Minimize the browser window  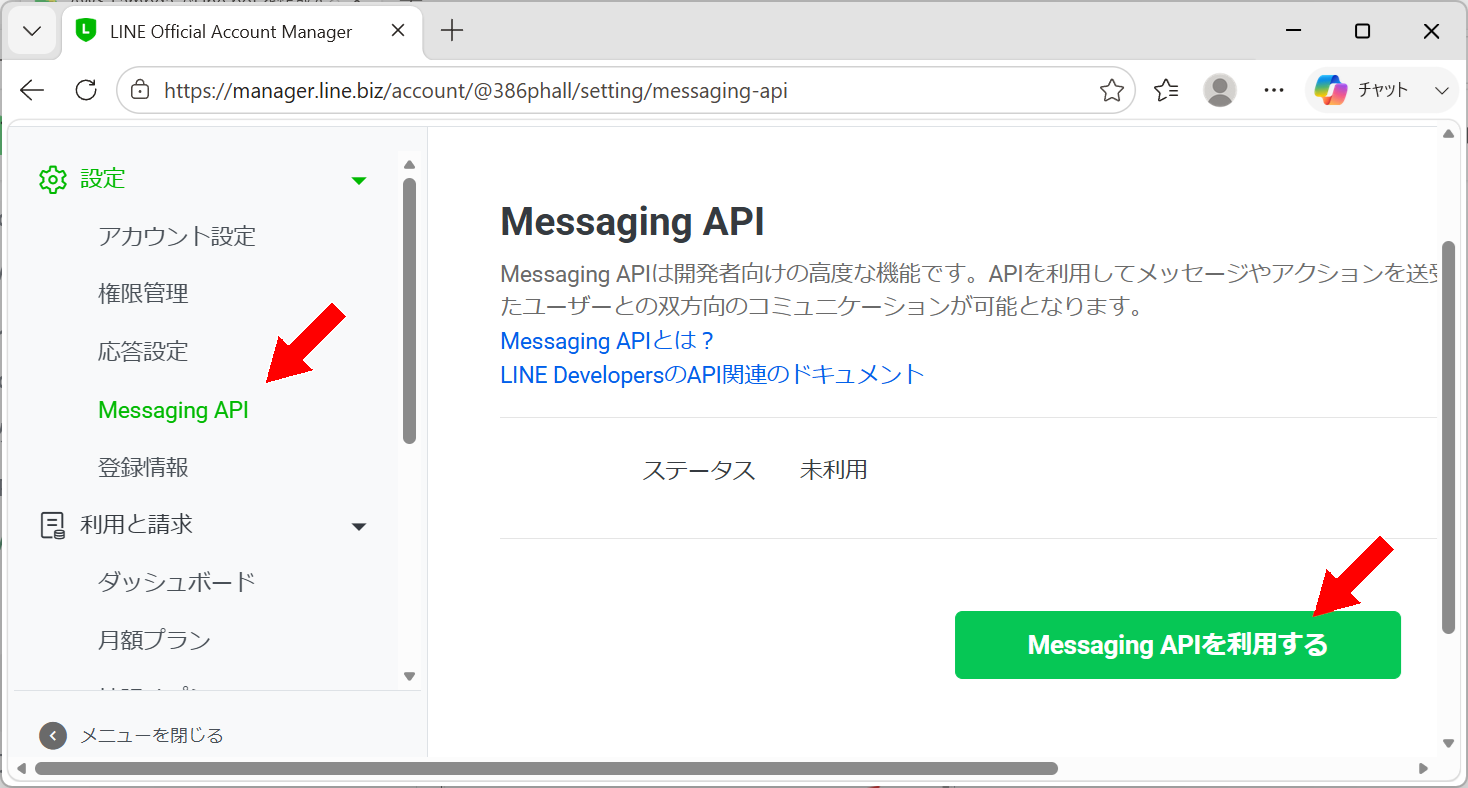coord(1293,31)
